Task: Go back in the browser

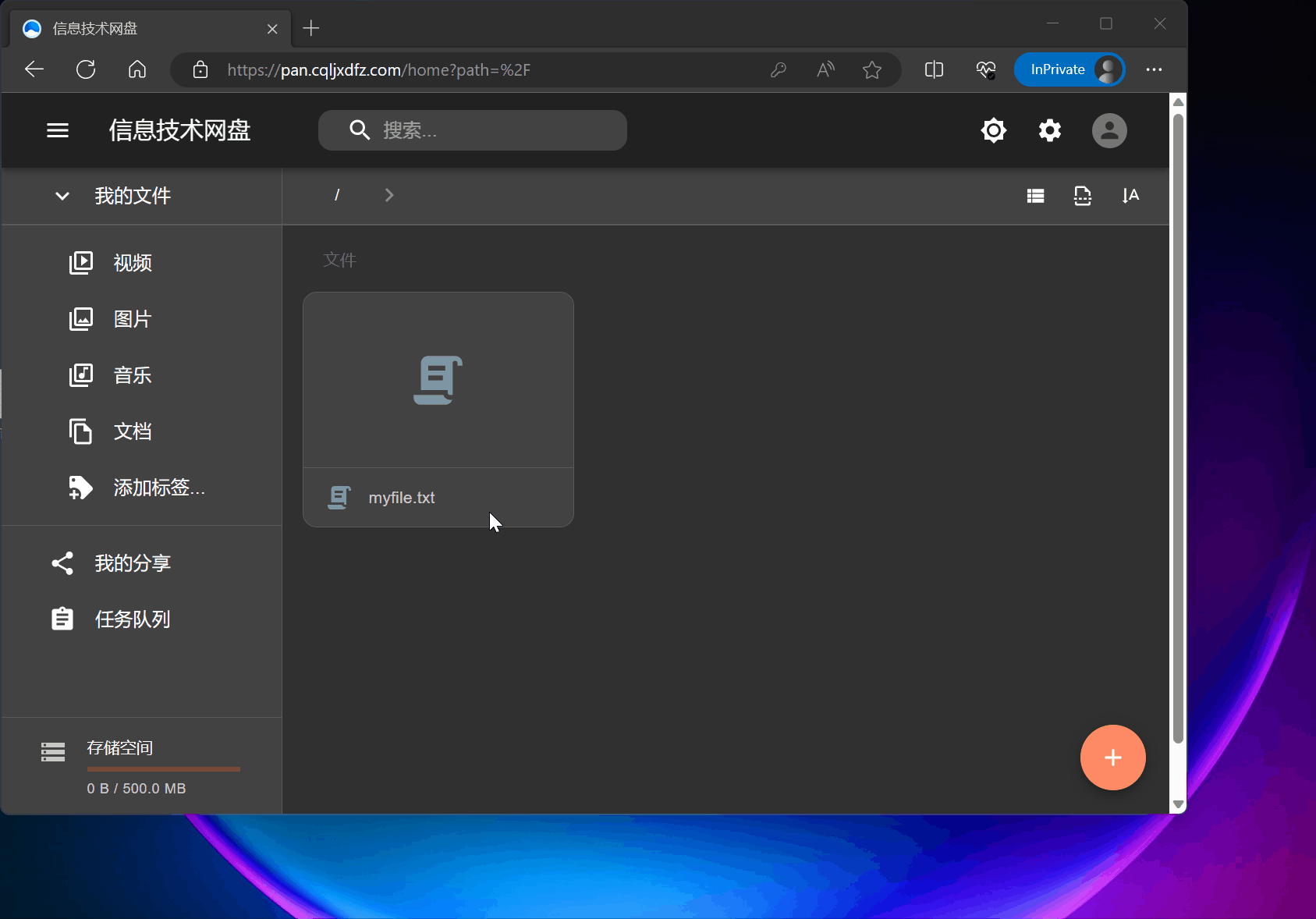Action: tap(34, 69)
